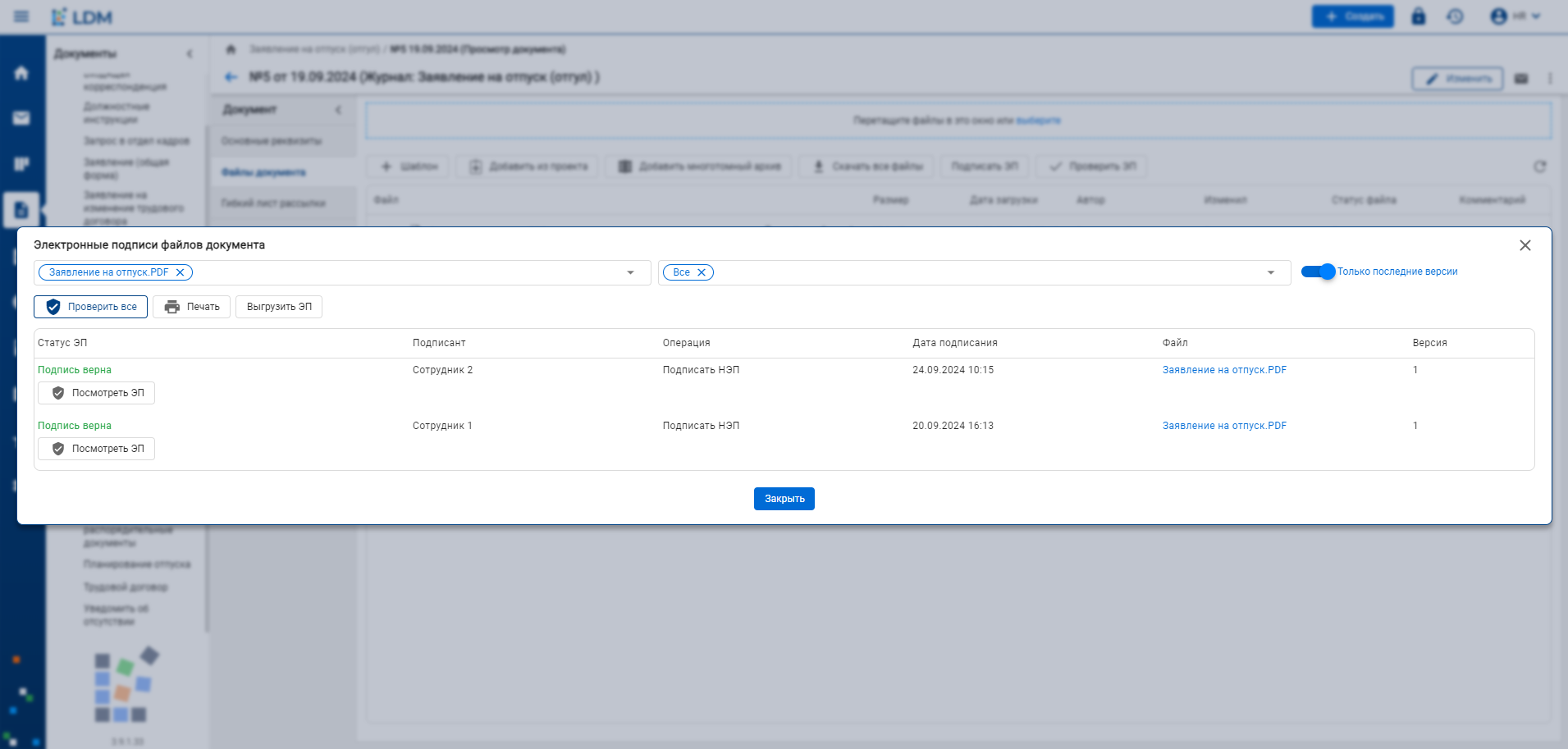The width and height of the screenshot is (1568, 749).
Task: Open the file link signed by Сотрудник 1
Action: (1224, 426)
